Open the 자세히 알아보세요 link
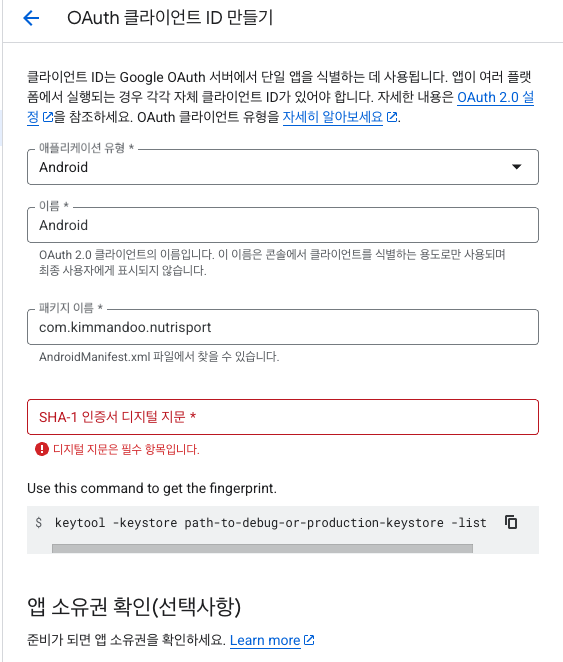The image size is (563, 662). [x=333, y=117]
